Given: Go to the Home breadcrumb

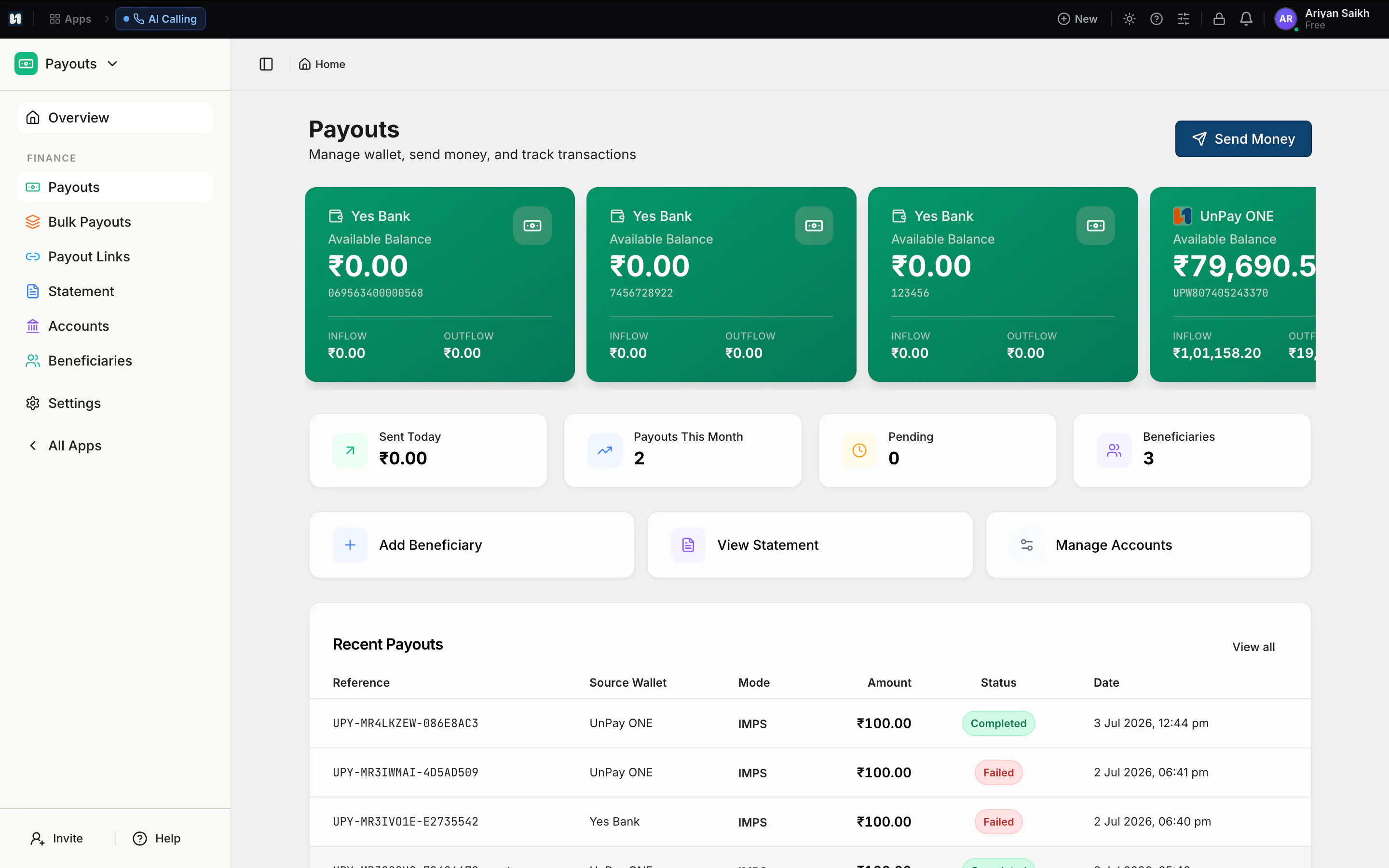Looking at the screenshot, I should click(x=322, y=64).
